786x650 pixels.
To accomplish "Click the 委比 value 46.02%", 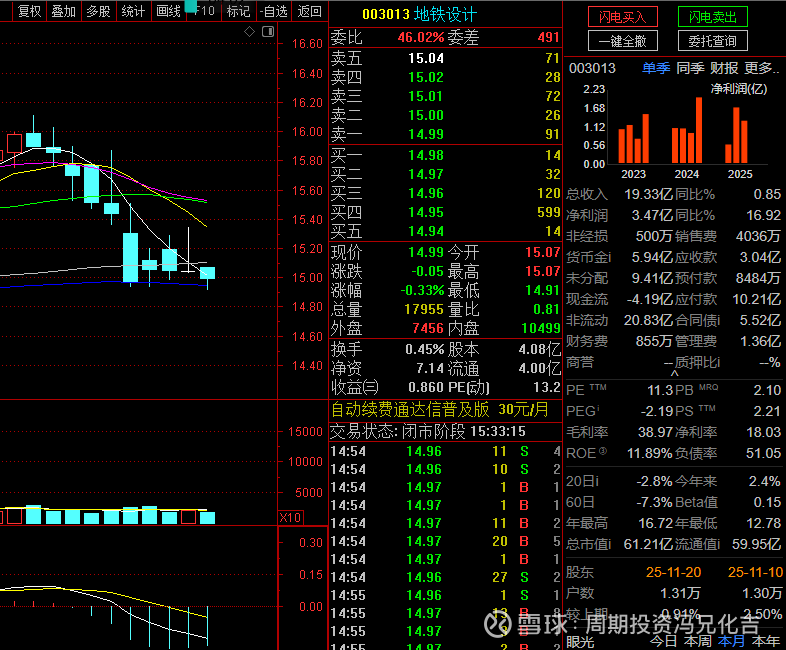I will (421, 38).
